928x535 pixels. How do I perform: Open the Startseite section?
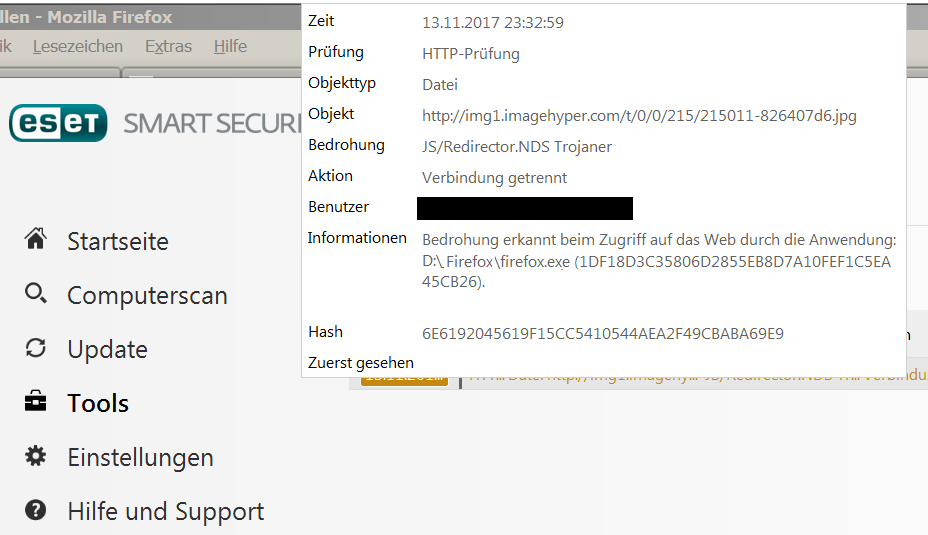[118, 241]
